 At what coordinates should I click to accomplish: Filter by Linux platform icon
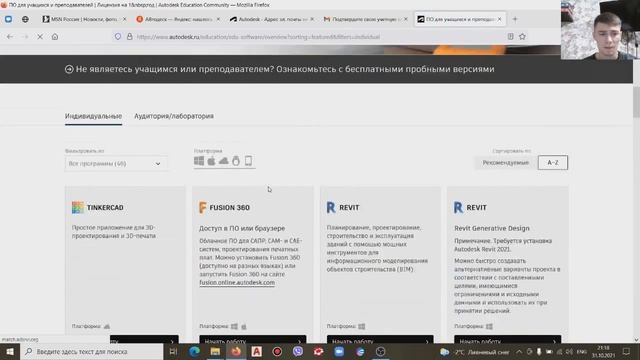tap(236, 161)
